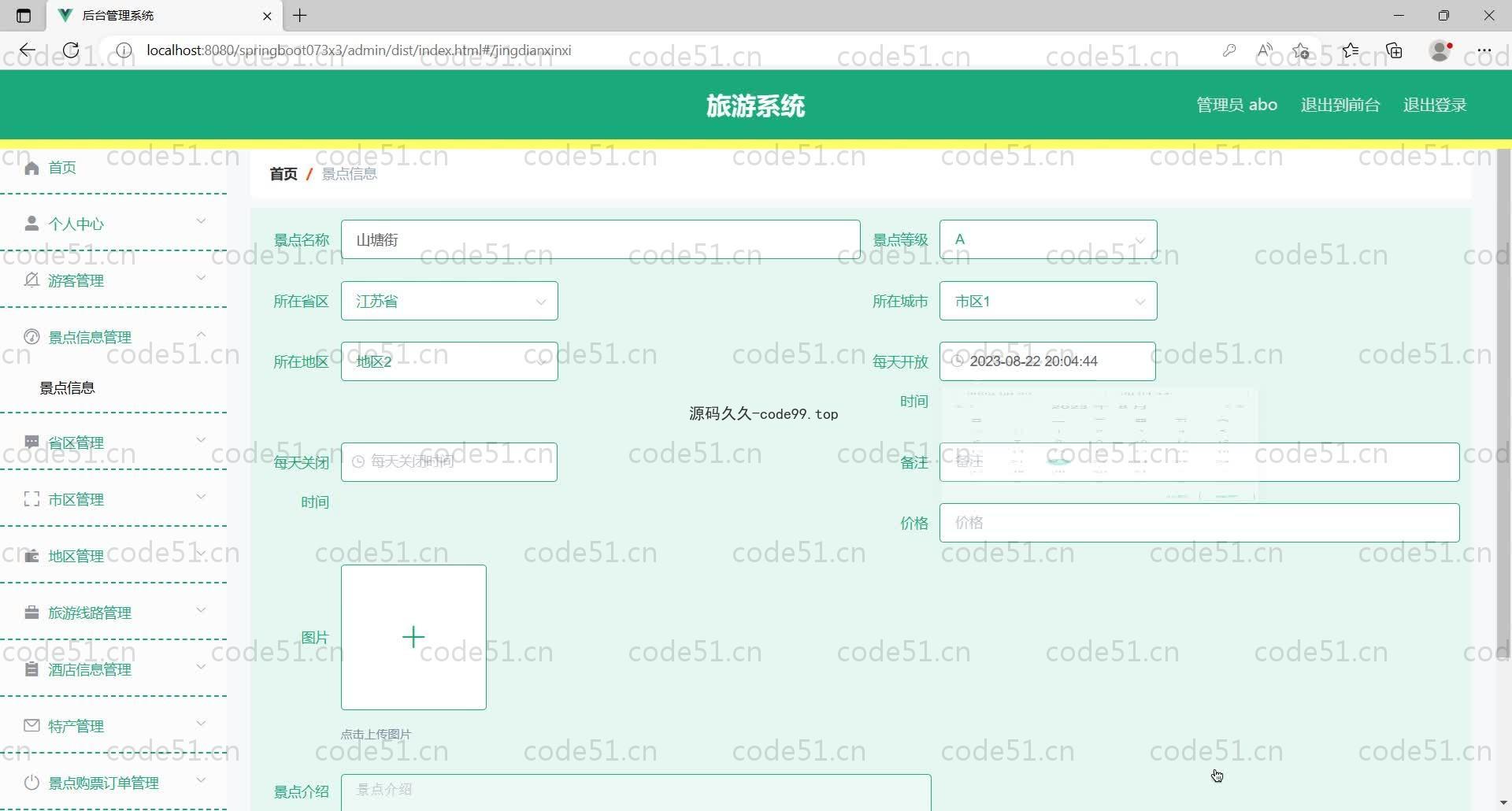Click the 景点名称 field containing 山塘街
This screenshot has height=811, width=1512.
[x=600, y=239]
